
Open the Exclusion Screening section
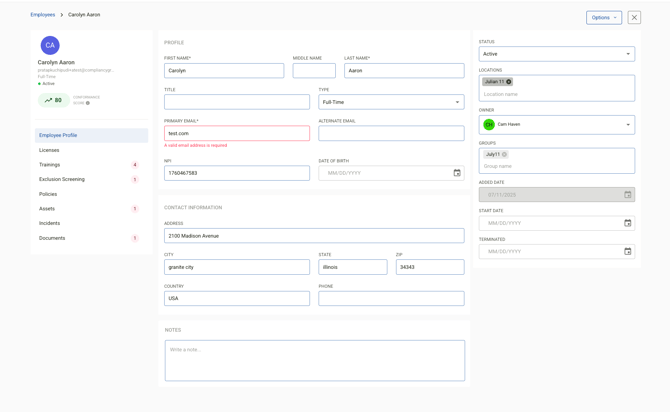pos(91,180)
